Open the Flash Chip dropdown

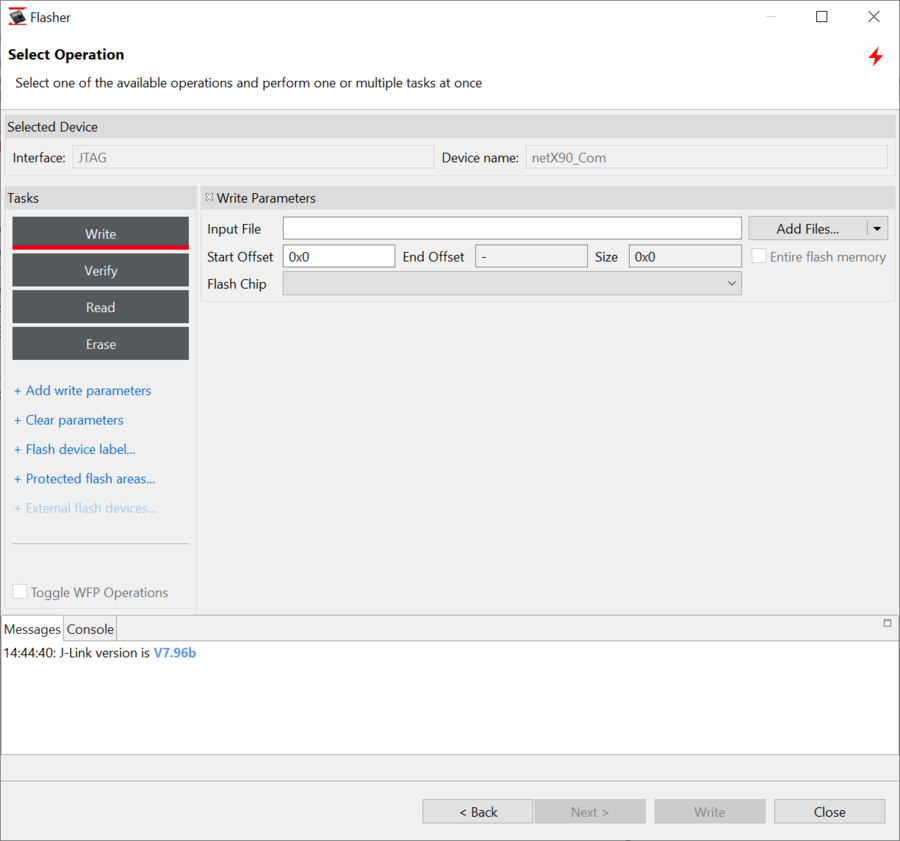731,283
